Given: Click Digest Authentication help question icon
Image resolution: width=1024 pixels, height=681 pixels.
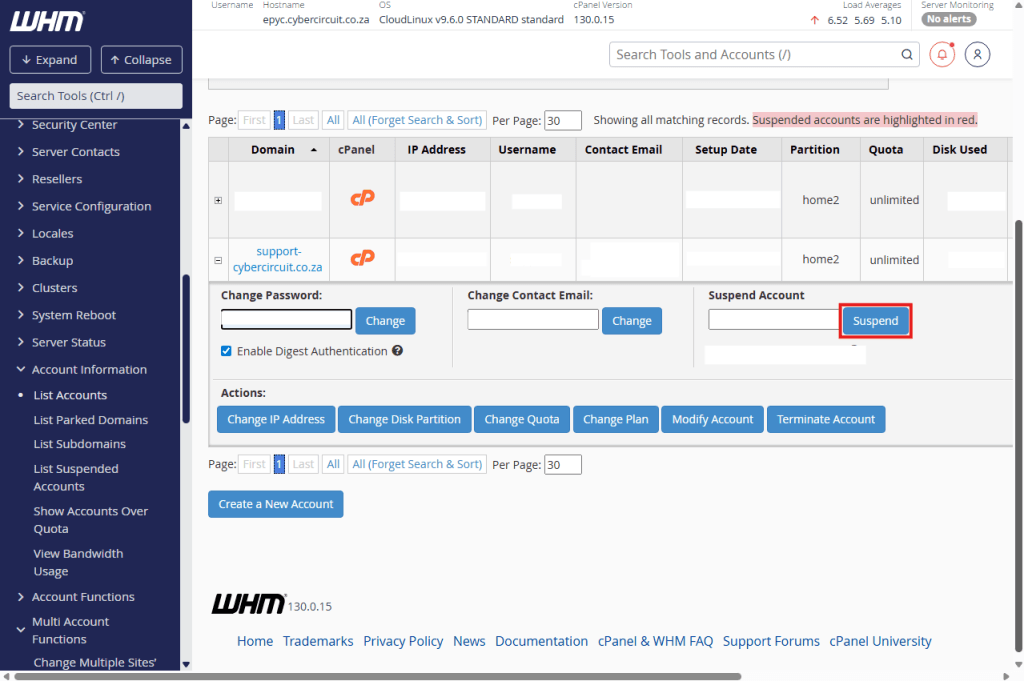Looking at the screenshot, I should pyautogui.click(x=398, y=351).
